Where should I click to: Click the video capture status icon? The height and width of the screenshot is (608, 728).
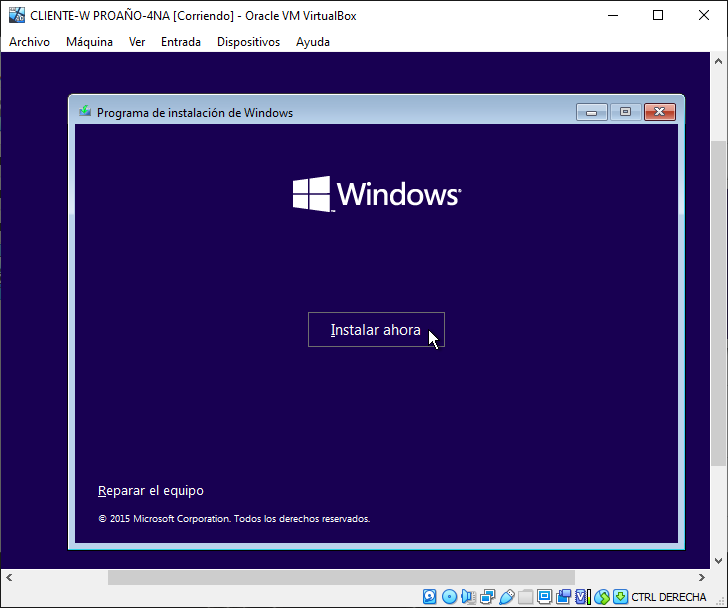point(564,596)
